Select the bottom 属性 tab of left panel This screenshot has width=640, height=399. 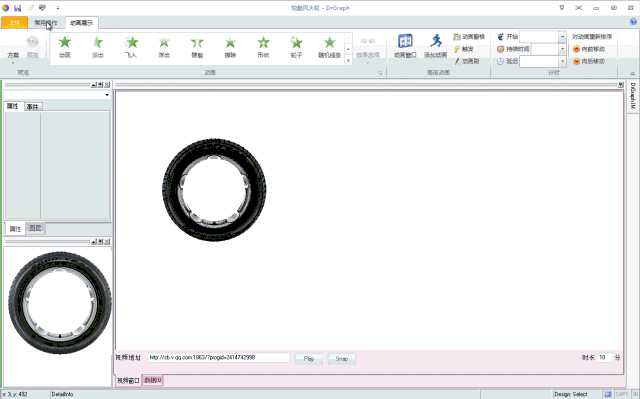coord(15,229)
